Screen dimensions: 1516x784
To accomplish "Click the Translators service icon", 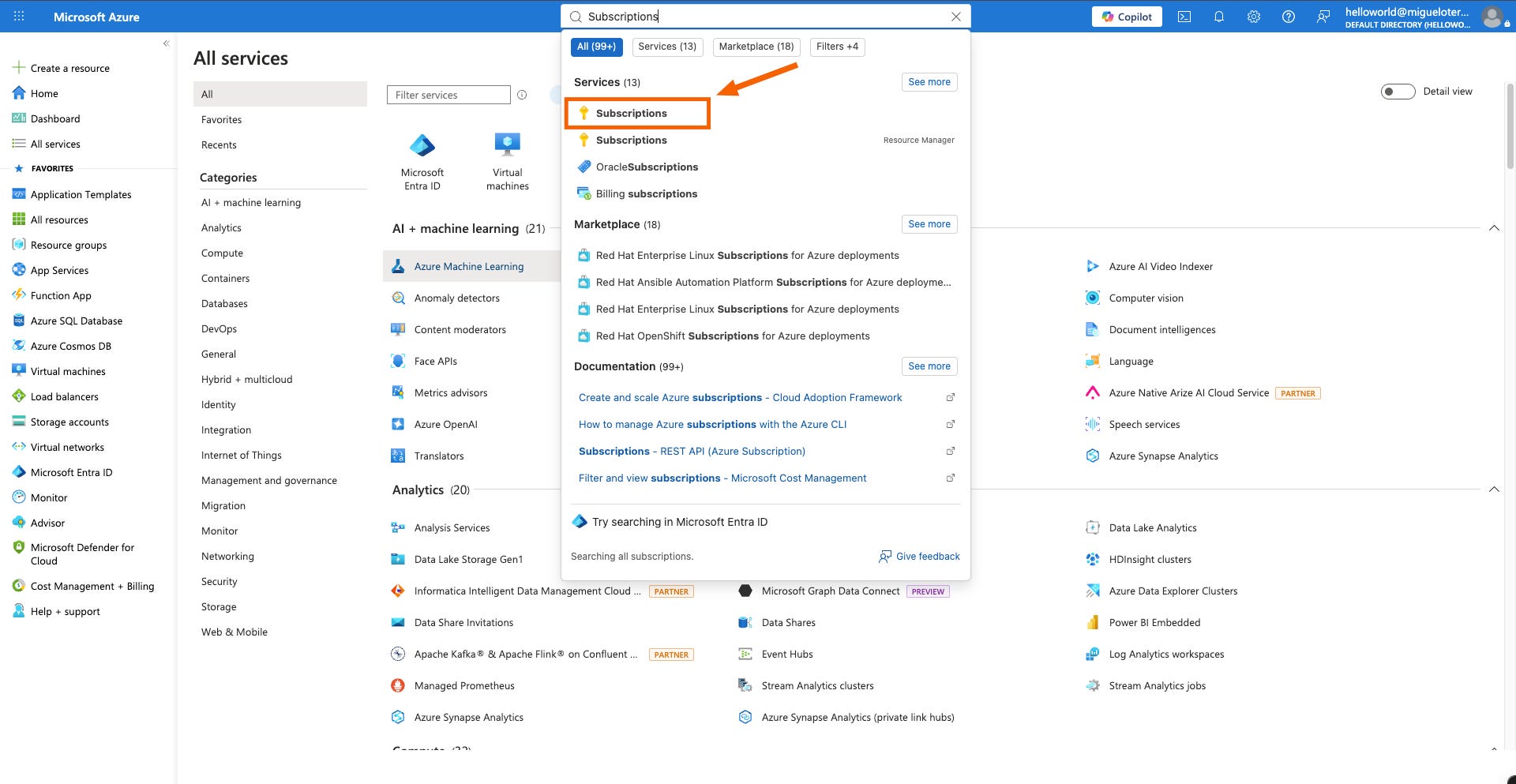I will [399, 456].
